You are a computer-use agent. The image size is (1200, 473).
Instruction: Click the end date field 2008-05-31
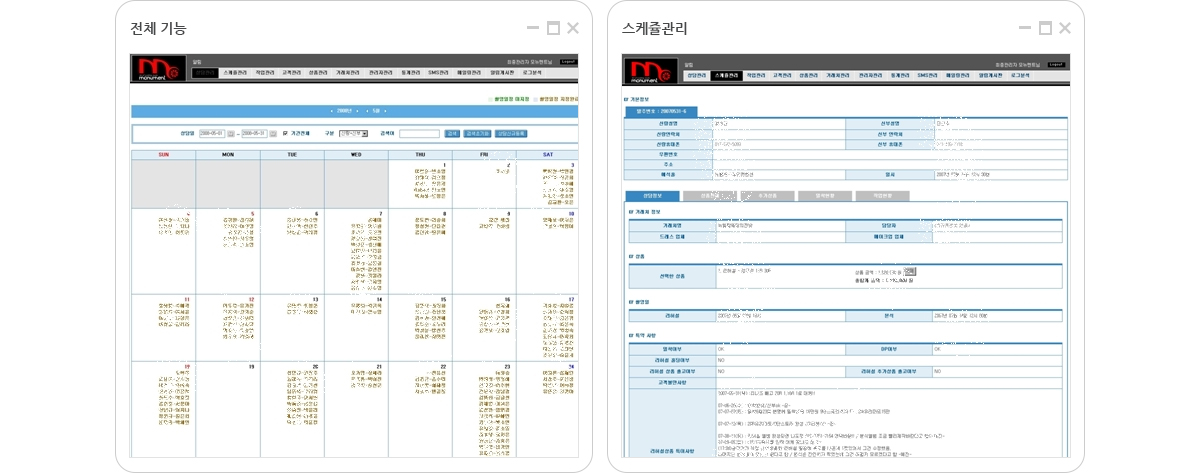(254, 133)
